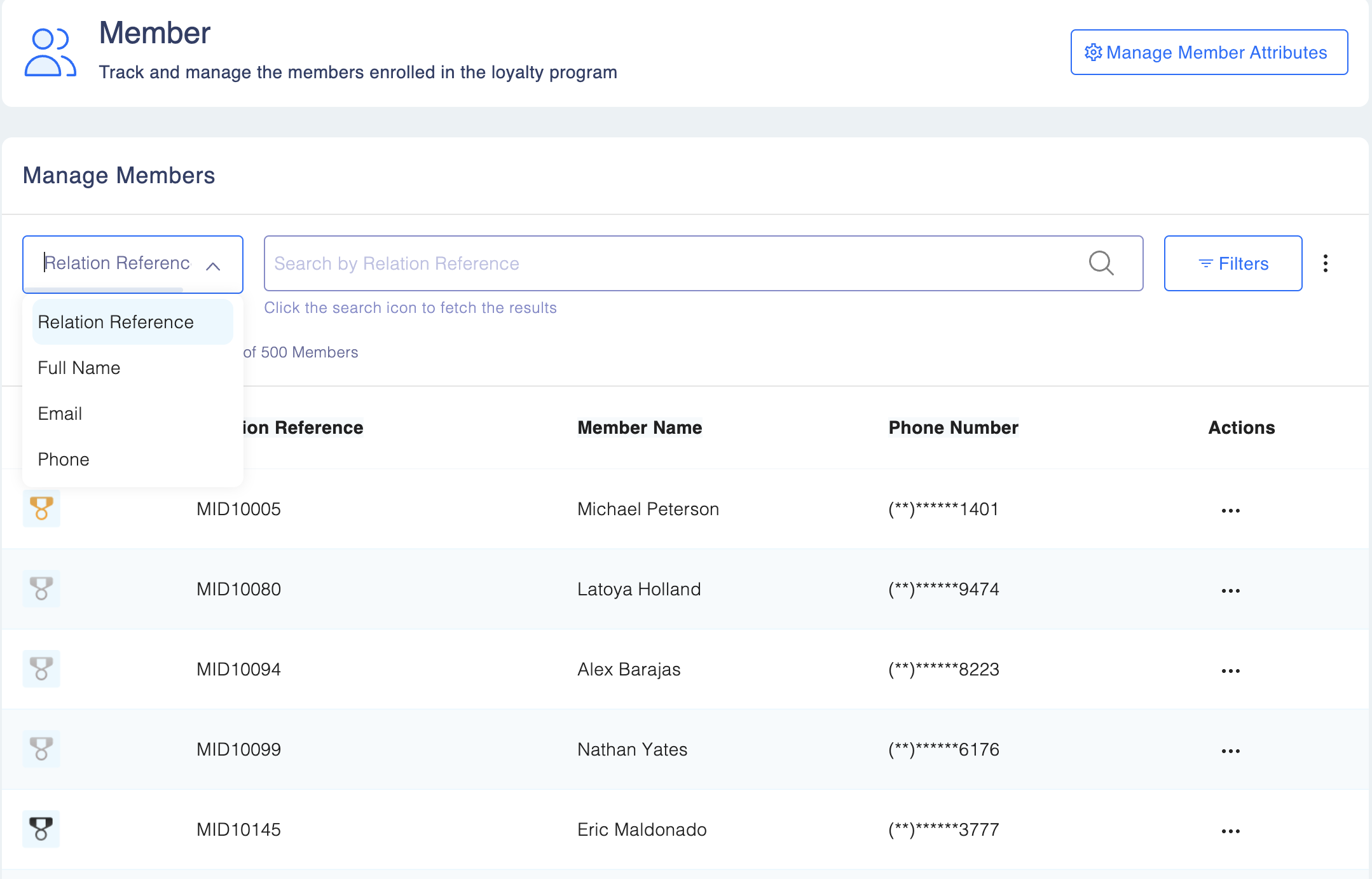1372x879 pixels.
Task: Click the Member Name column header
Action: [640, 427]
